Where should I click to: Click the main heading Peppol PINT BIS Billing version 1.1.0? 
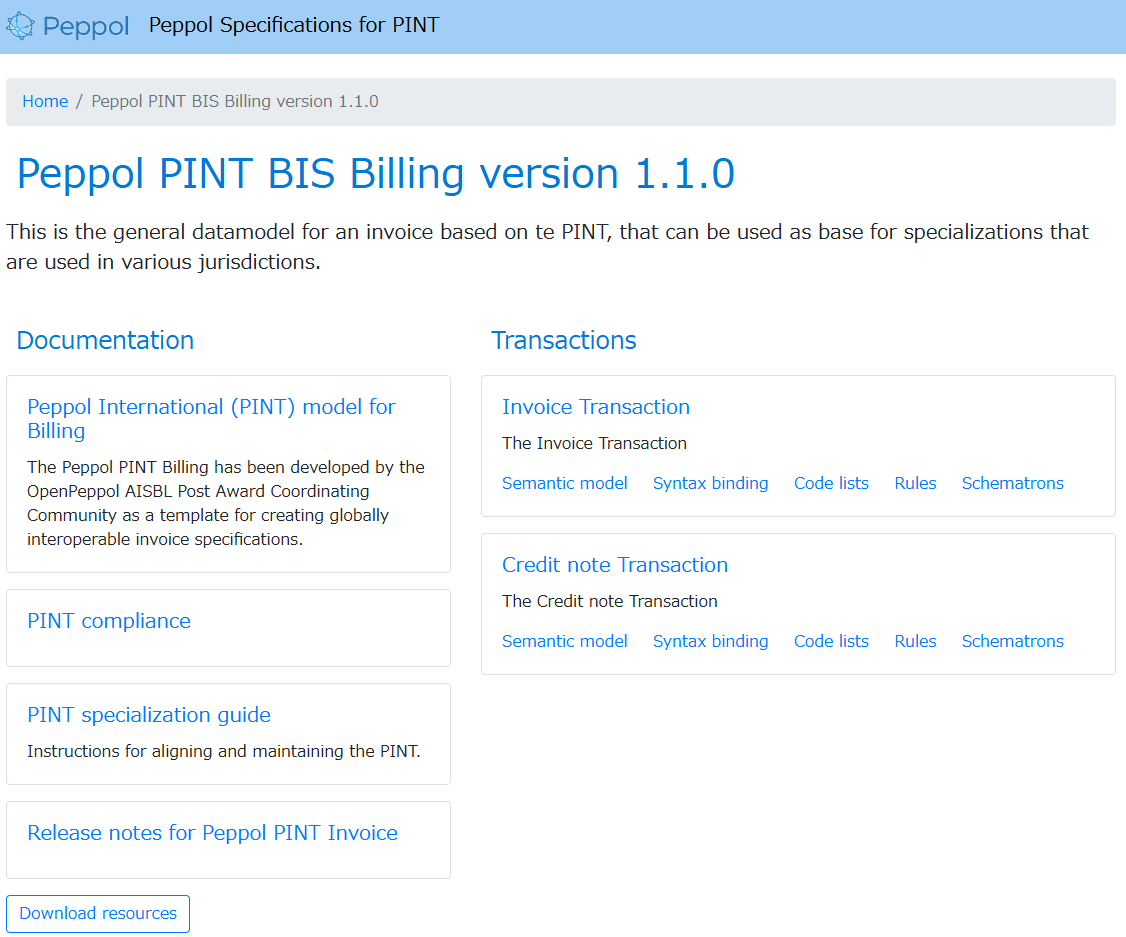tap(376, 174)
